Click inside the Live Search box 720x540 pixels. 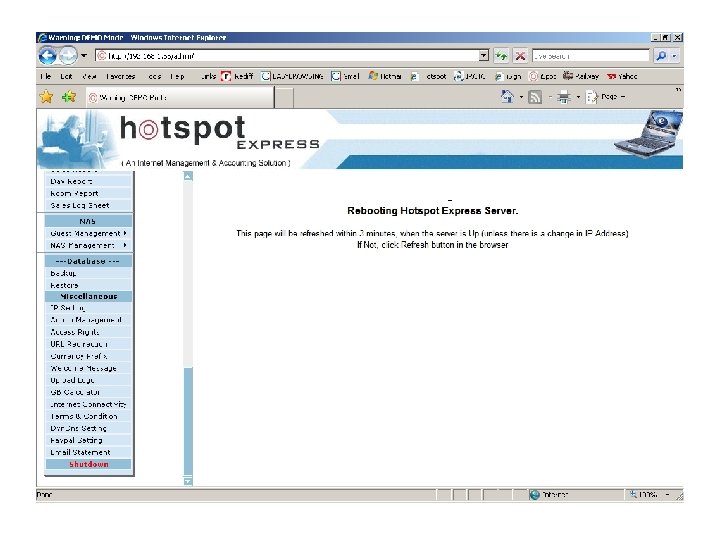[590, 56]
